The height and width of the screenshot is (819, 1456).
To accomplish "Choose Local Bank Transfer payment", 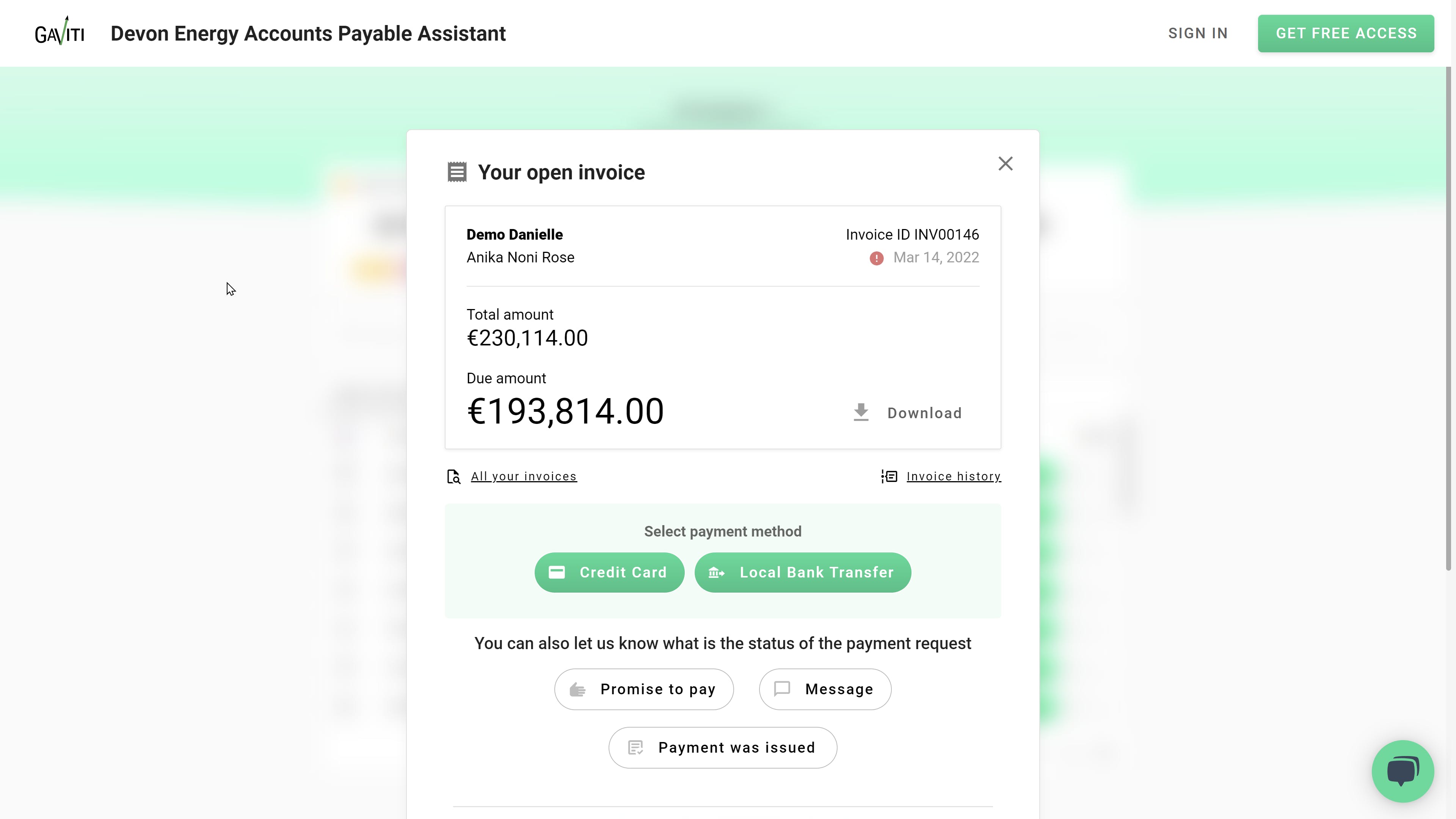I will [802, 572].
